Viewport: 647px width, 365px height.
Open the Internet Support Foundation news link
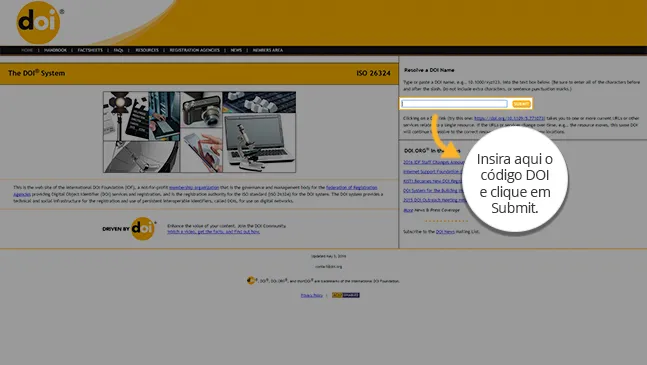click(432, 172)
